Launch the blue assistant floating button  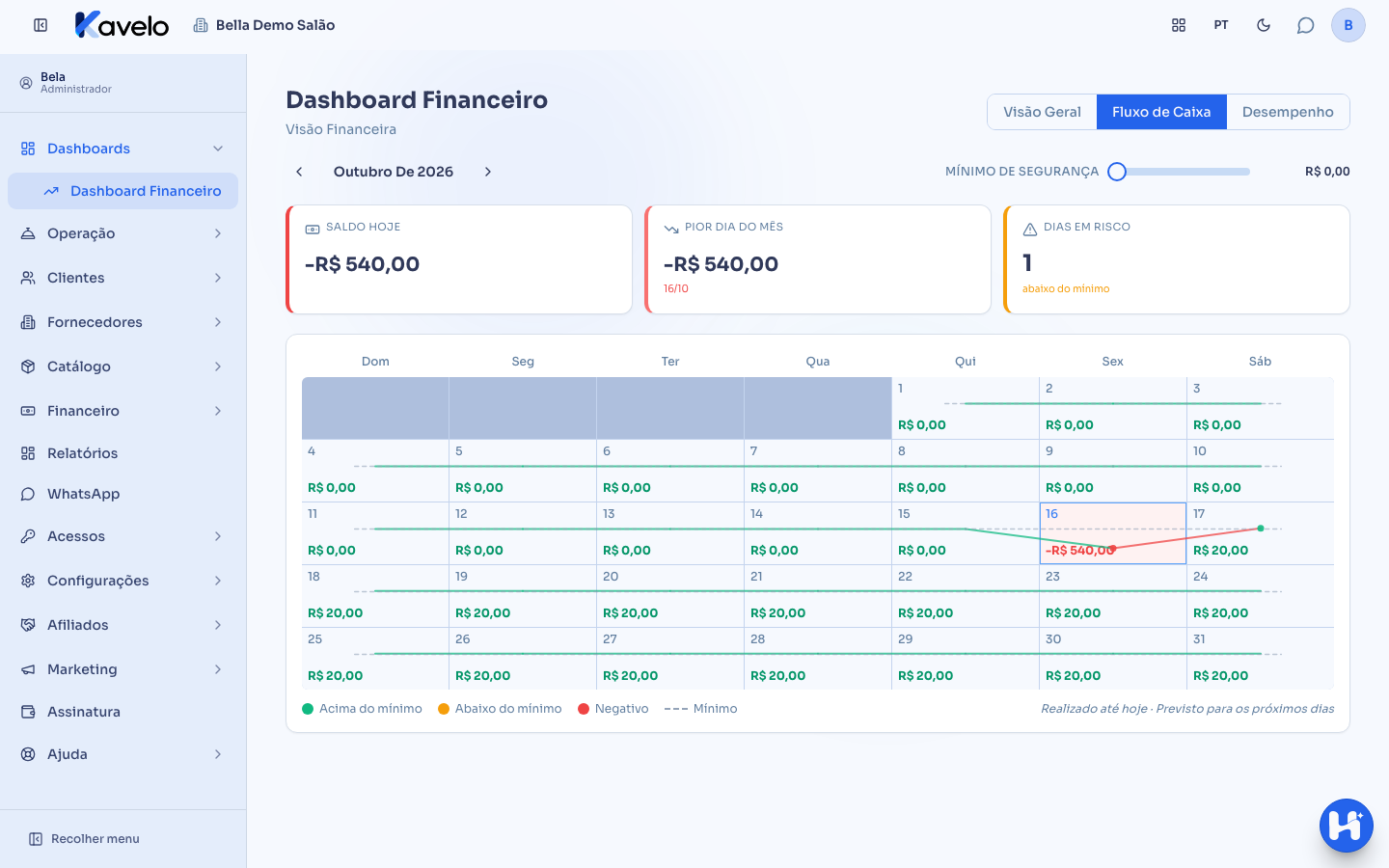coord(1347,826)
